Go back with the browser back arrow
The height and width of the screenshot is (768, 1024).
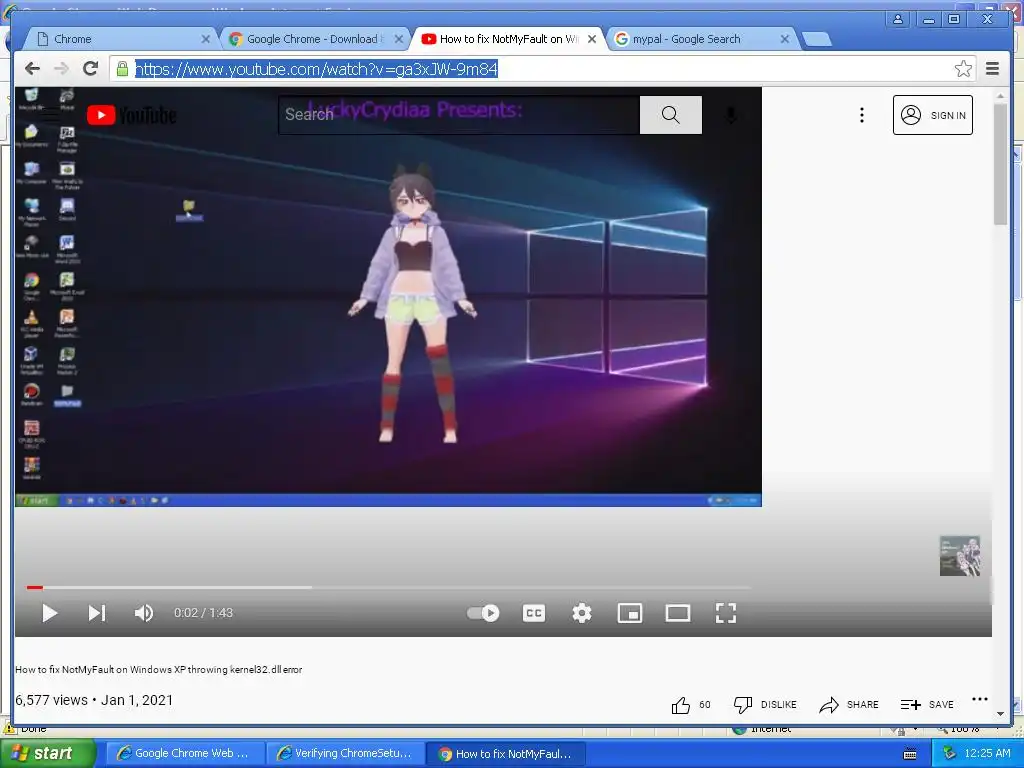[32, 69]
